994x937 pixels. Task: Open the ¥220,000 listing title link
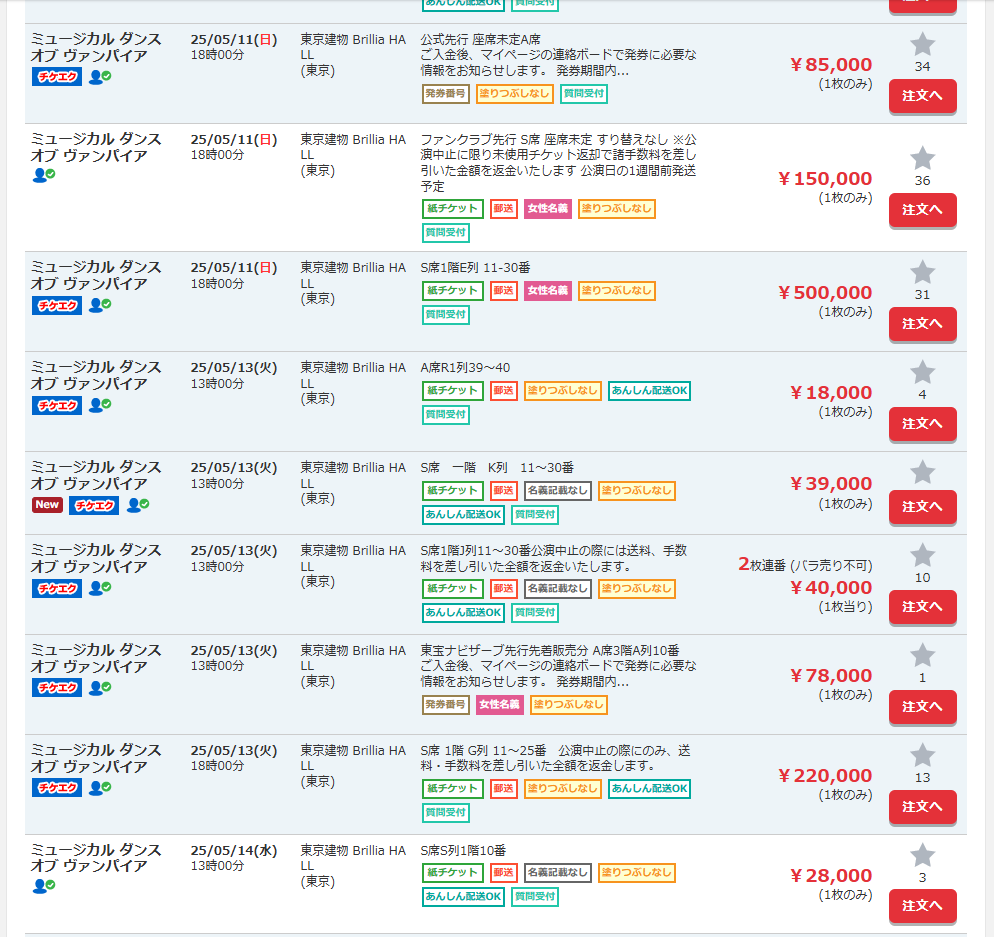(96, 758)
